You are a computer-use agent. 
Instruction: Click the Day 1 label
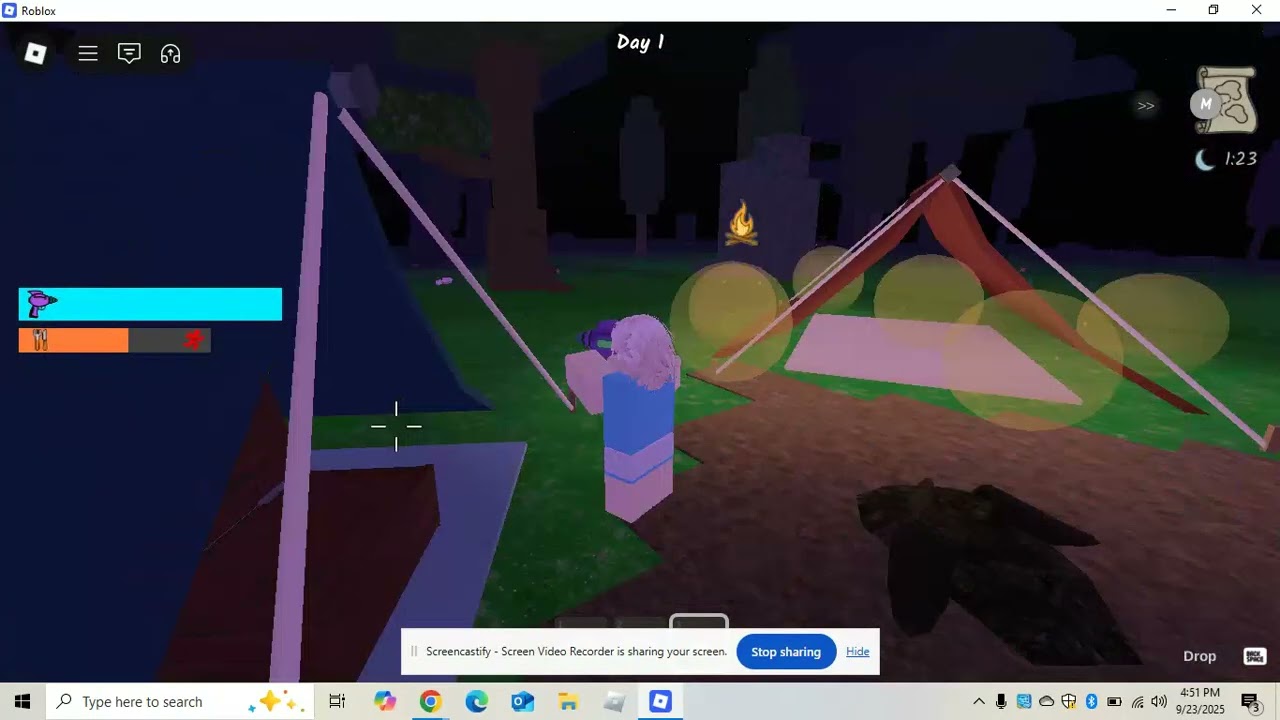pos(640,42)
